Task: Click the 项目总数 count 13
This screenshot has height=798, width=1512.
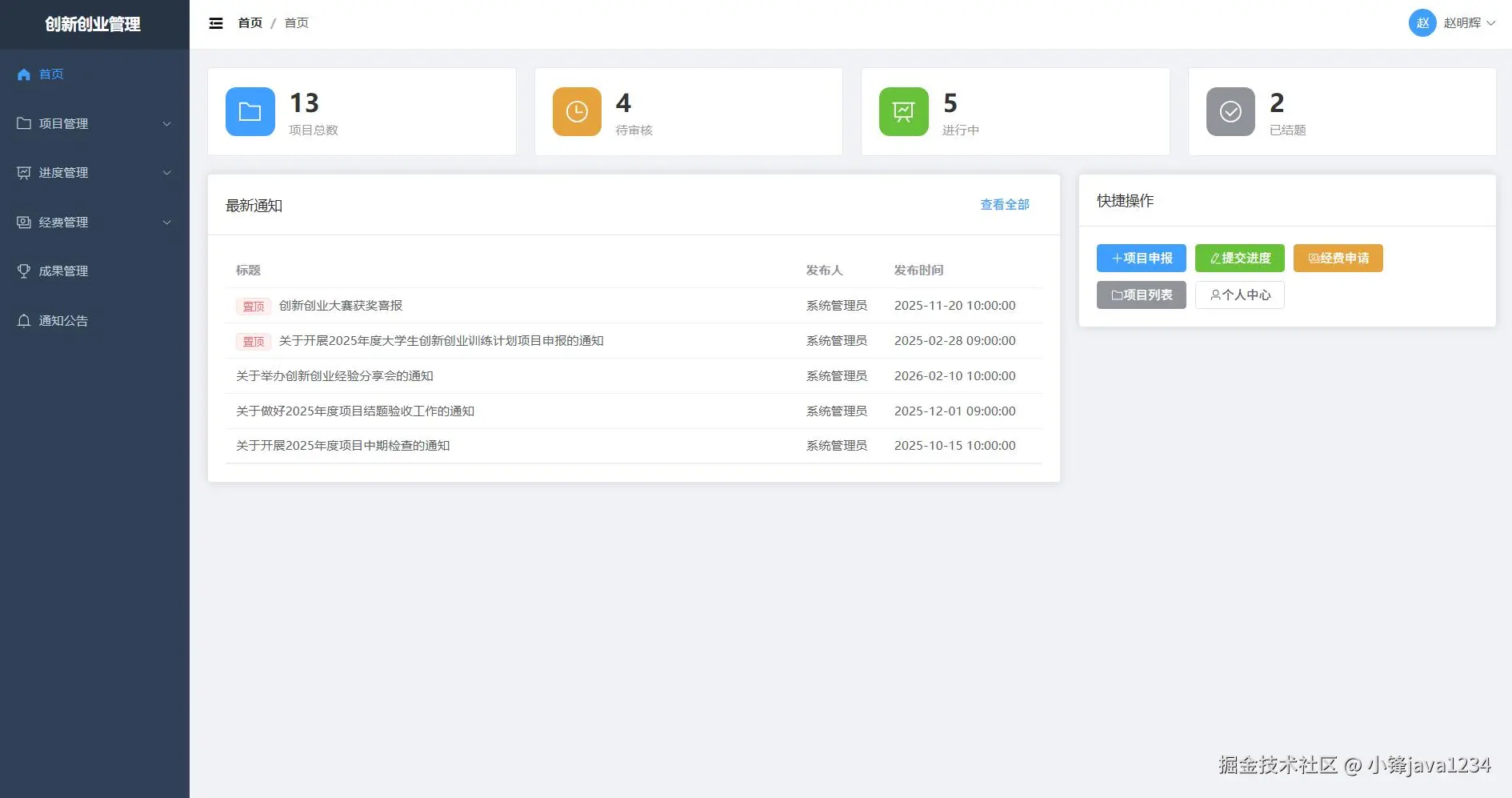Action: (x=304, y=103)
